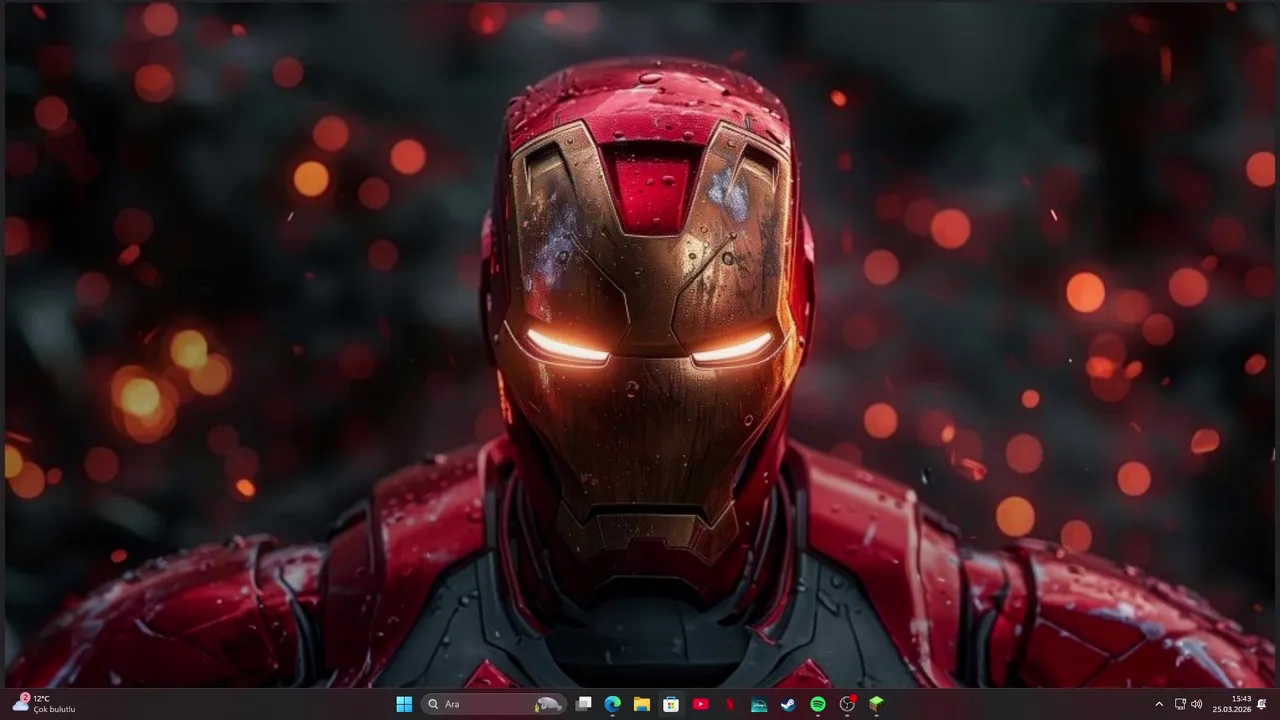Launch Microsoft Edge from the taskbar
This screenshot has height=720, width=1280.
point(613,704)
